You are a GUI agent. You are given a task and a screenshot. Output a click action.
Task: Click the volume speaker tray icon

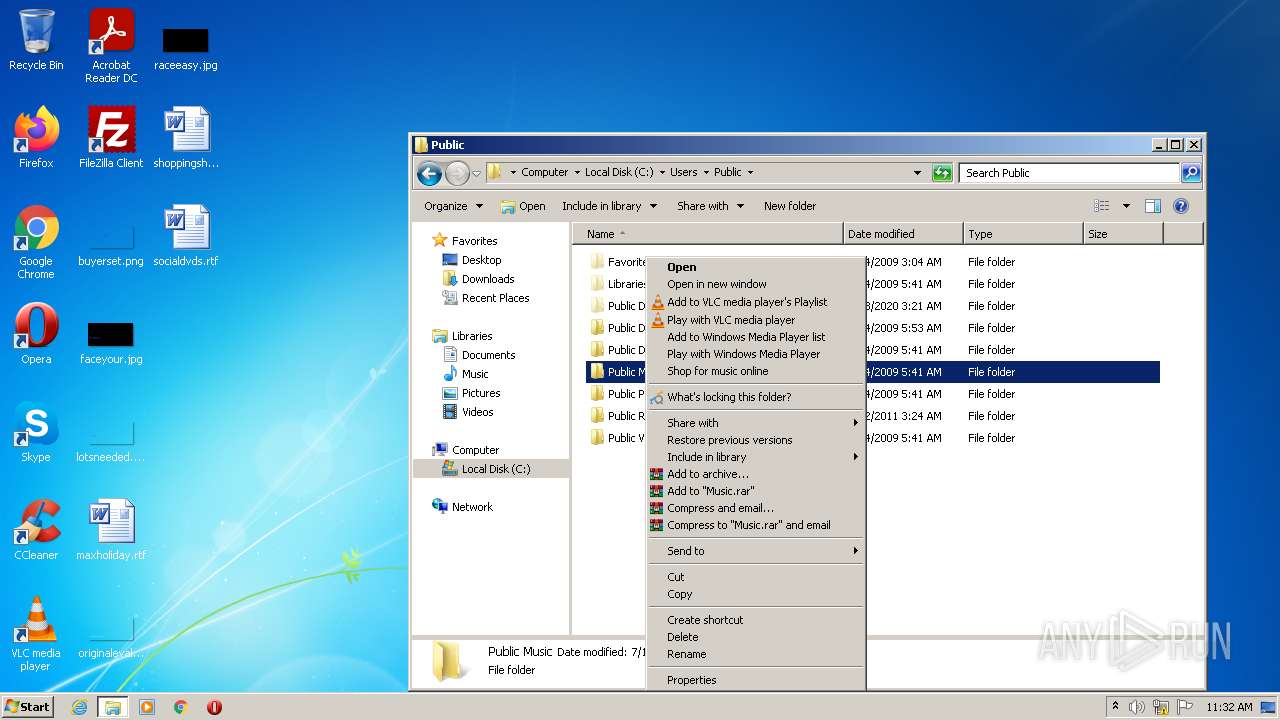click(1137, 707)
